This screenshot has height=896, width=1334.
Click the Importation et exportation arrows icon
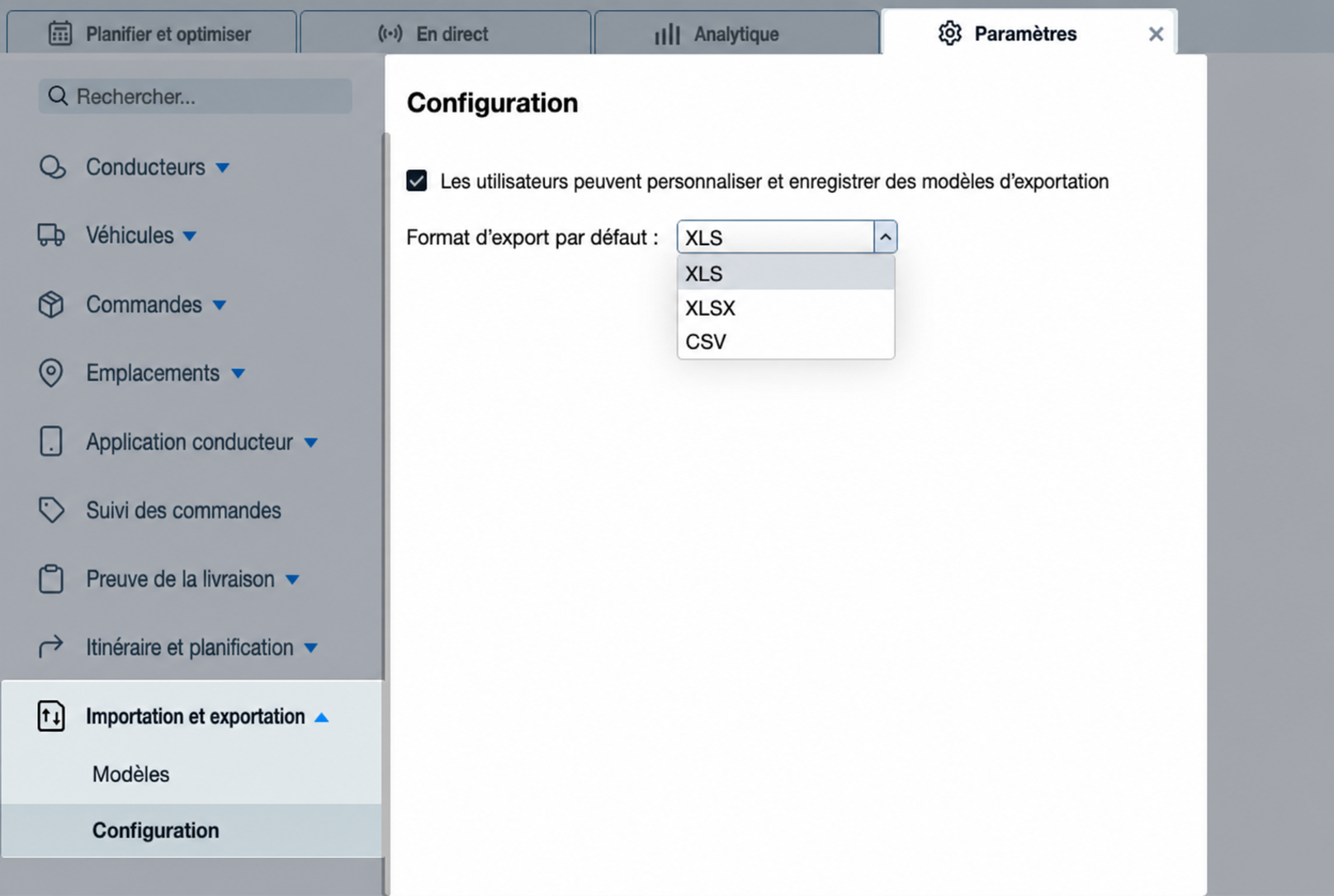(x=51, y=715)
